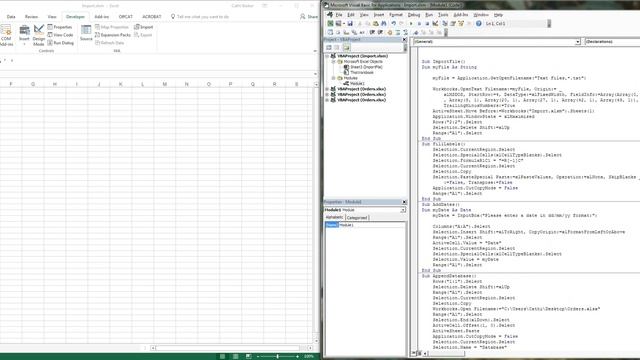Click the Reset stop icon in VBA toolbar

(x=427, y=24)
